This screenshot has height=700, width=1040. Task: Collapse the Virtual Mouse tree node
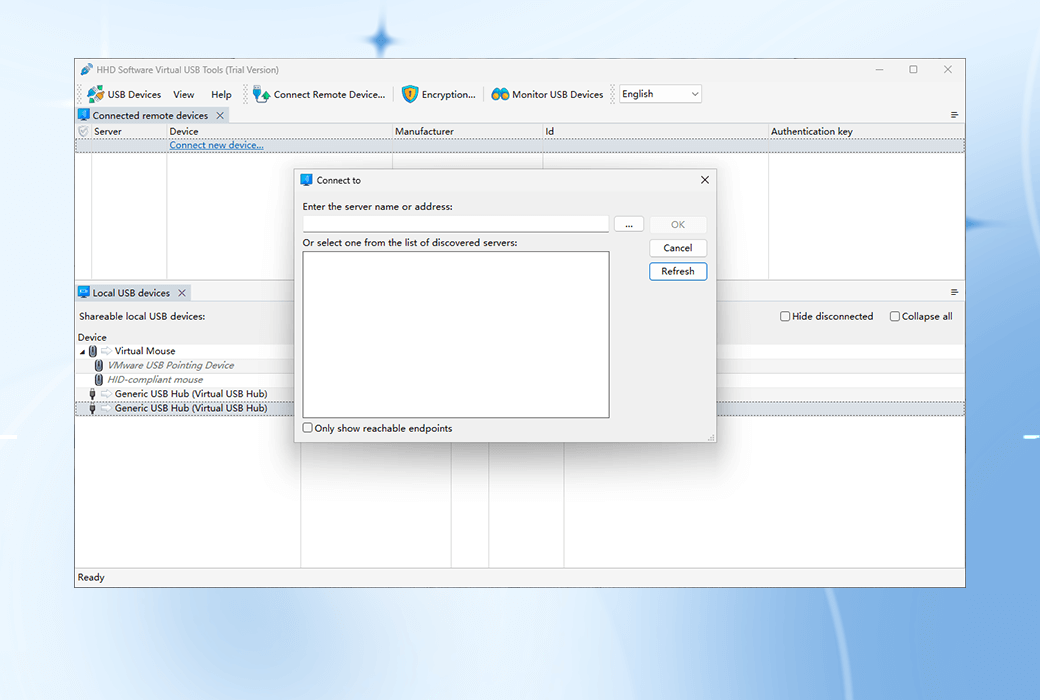[x=82, y=351]
